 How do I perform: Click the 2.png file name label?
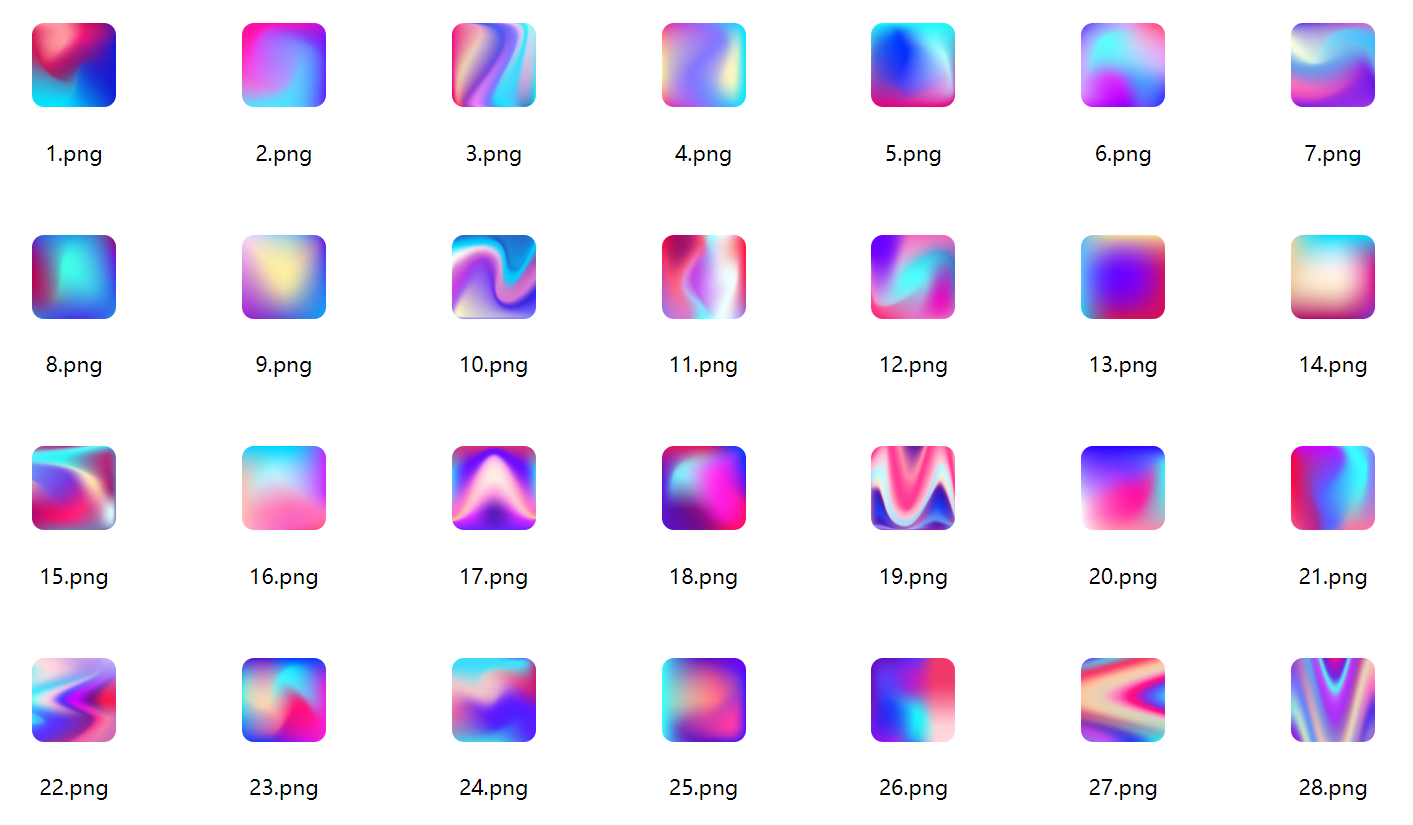(284, 154)
